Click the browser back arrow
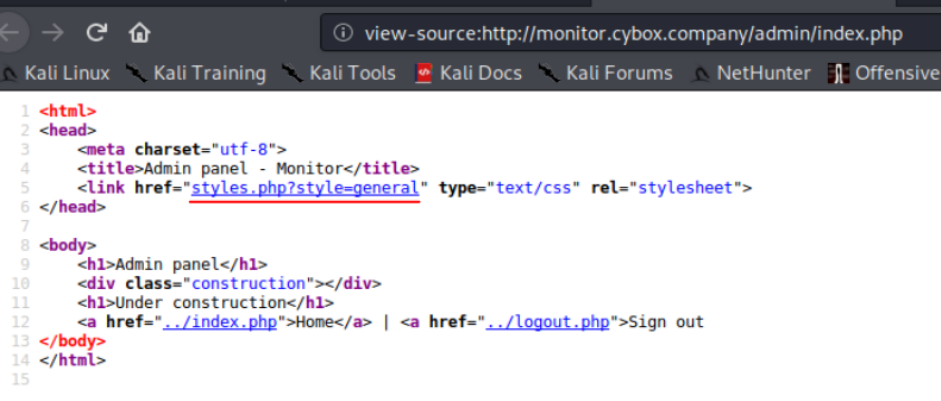This screenshot has height=401, width=941. (10, 33)
